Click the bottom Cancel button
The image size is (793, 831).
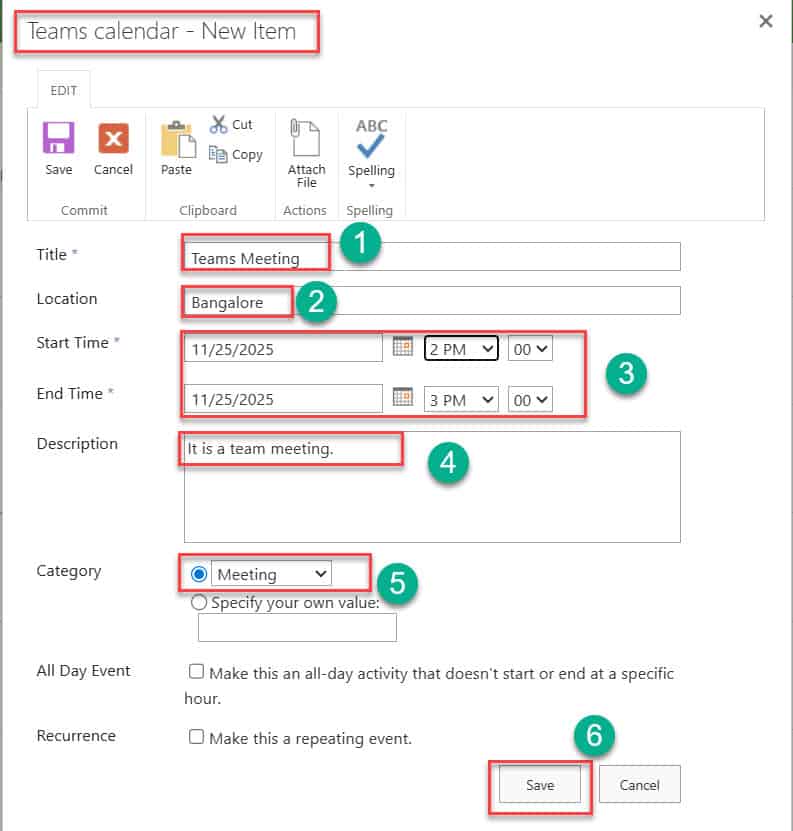pos(640,784)
